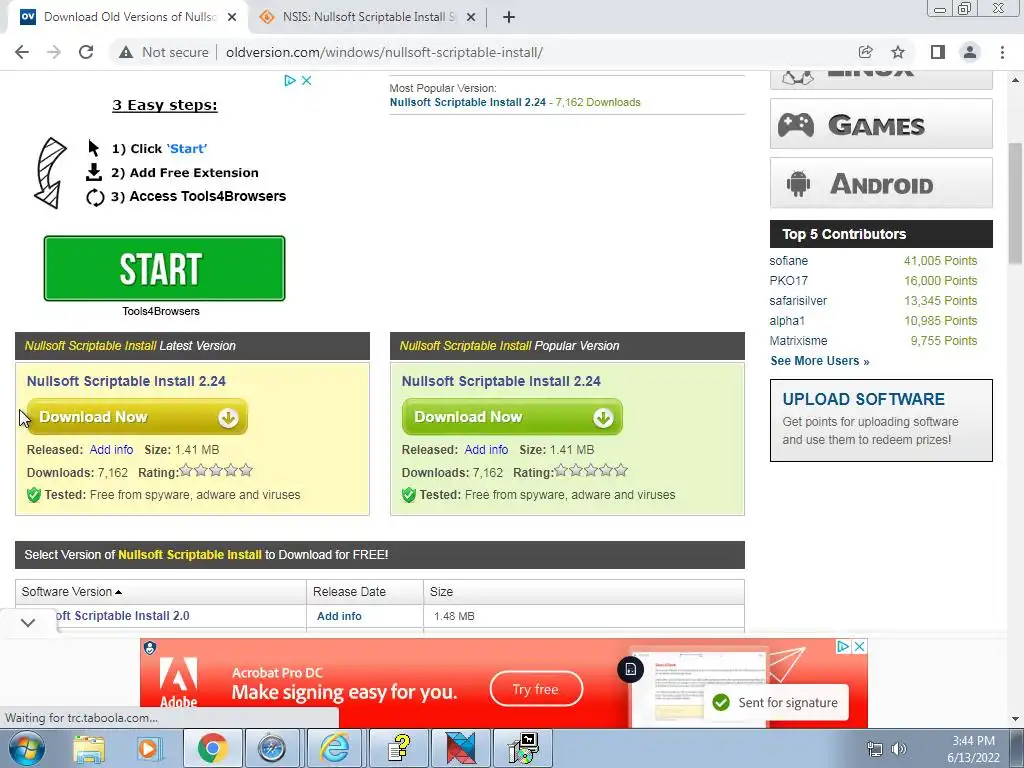Open the media player taskbar icon

click(x=150, y=748)
